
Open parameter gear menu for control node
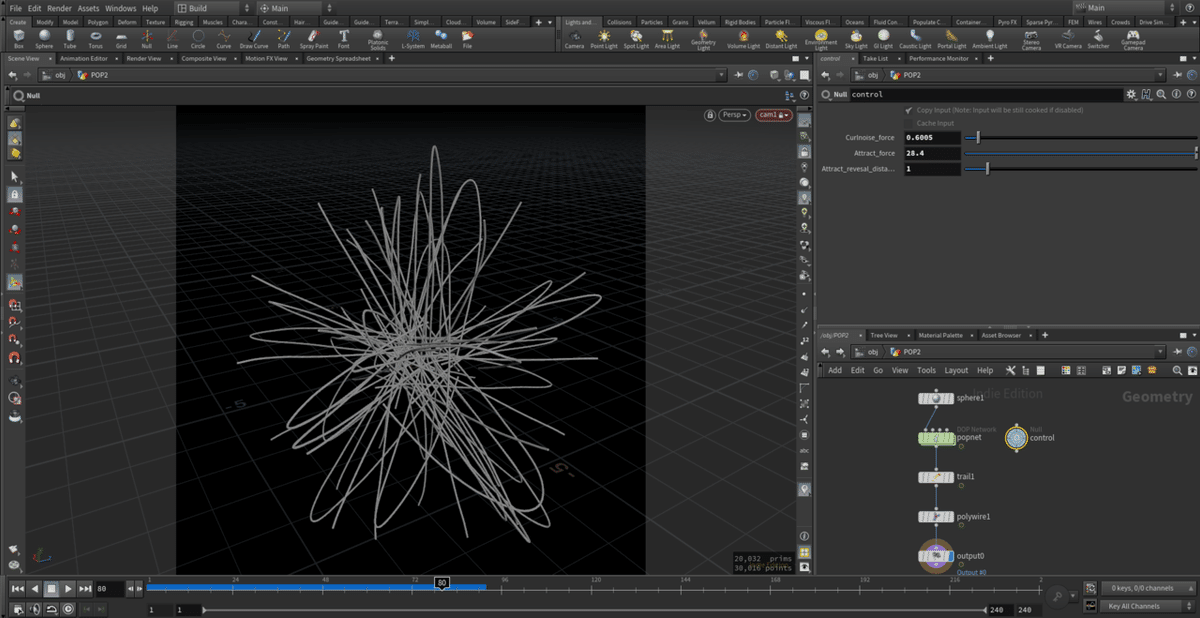(1131, 94)
